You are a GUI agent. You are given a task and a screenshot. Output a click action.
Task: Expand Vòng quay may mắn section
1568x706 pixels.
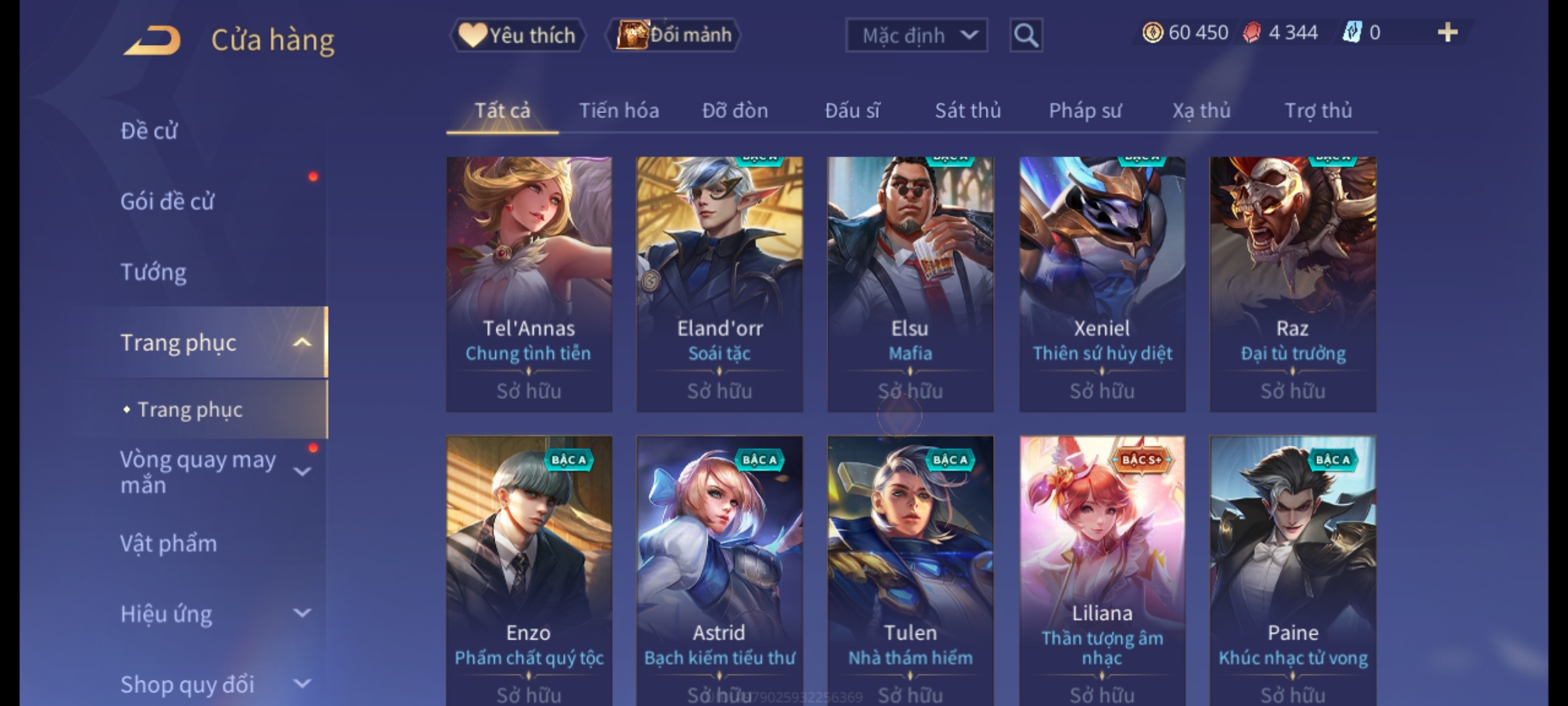click(302, 471)
